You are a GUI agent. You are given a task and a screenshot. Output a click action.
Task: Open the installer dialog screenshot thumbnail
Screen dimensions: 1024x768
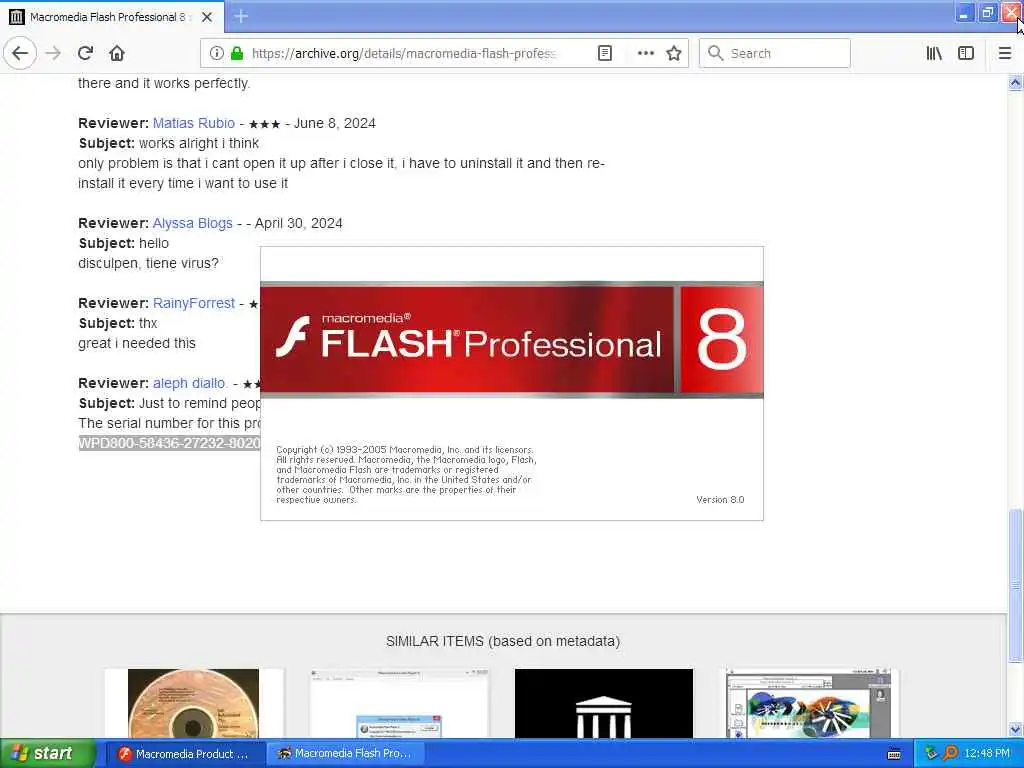point(399,703)
